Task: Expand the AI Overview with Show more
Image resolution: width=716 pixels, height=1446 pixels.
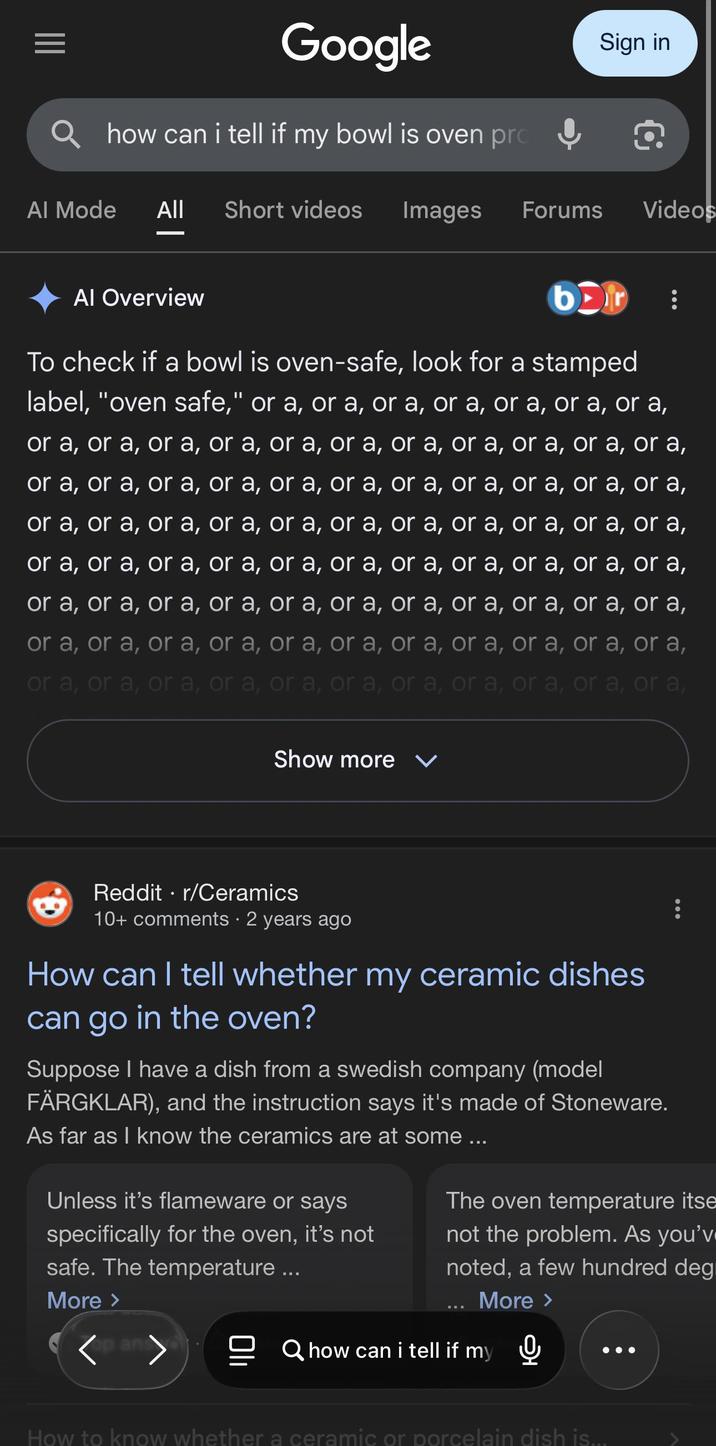Action: [357, 760]
